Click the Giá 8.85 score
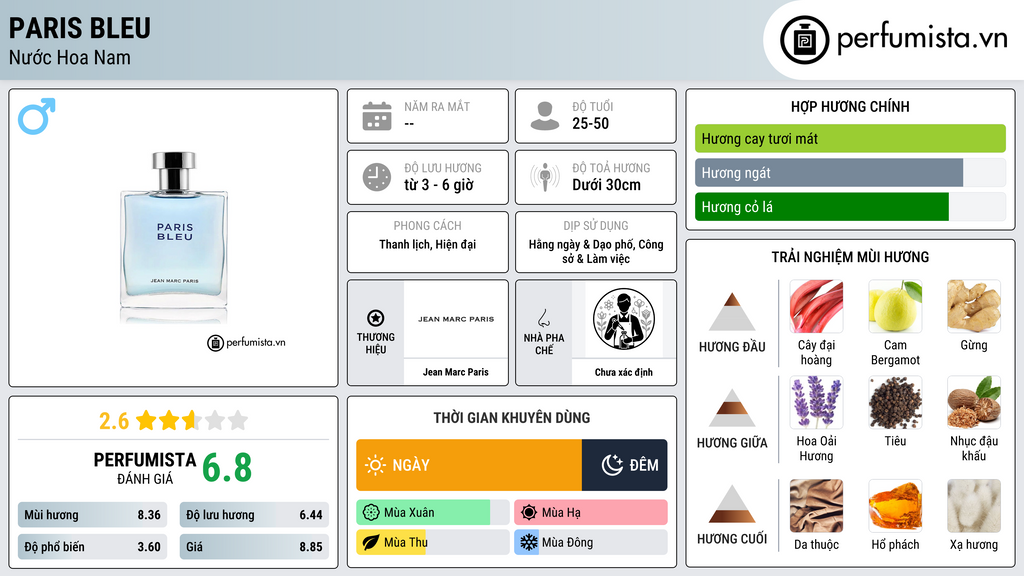 click(x=254, y=547)
